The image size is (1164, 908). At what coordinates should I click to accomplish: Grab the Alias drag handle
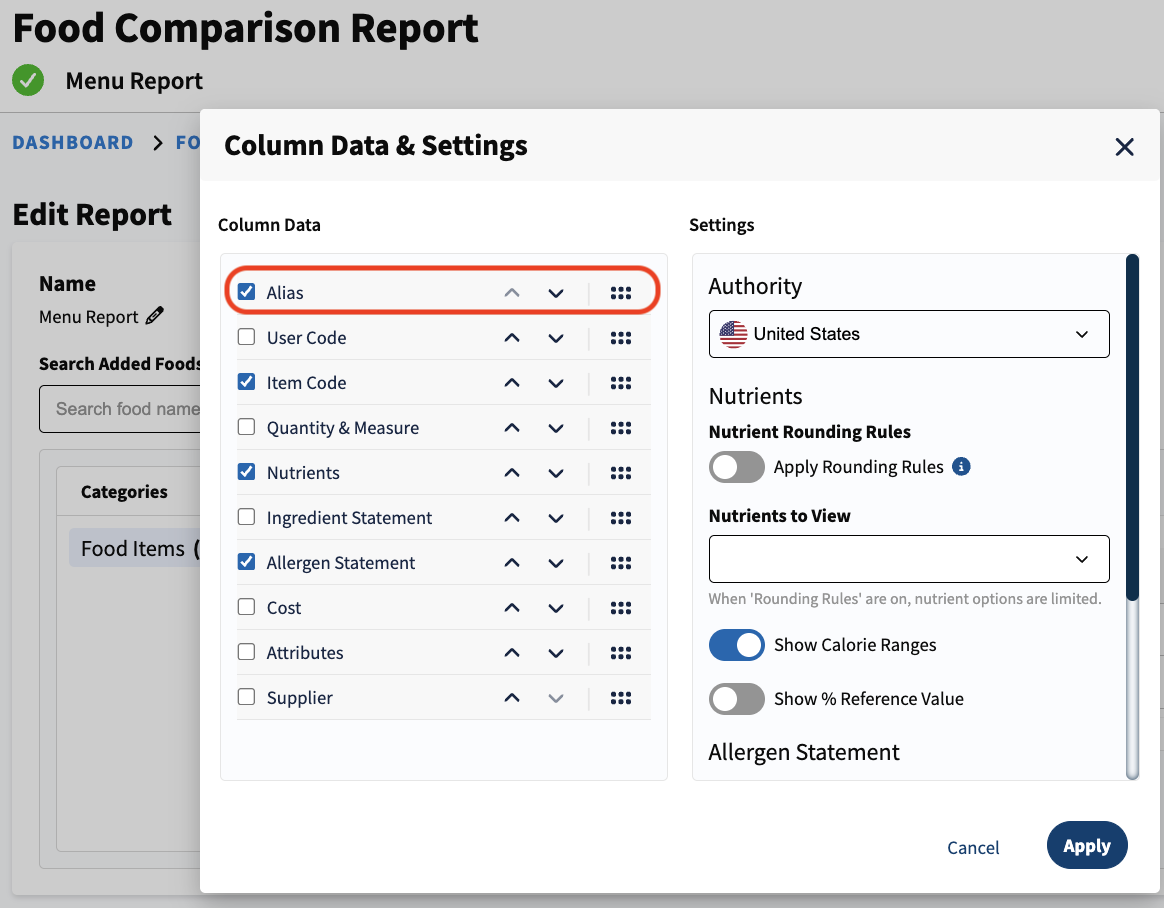pyautogui.click(x=621, y=293)
